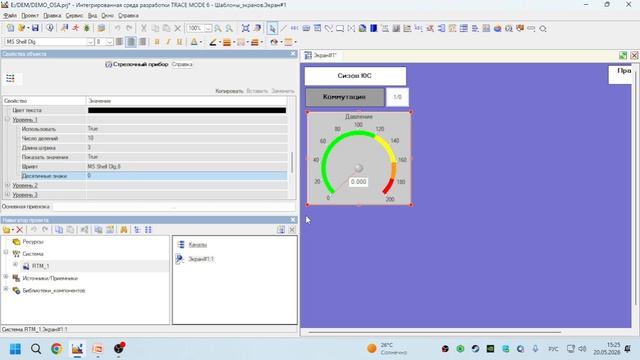The width and height of the screenshot is (640, 360).
Task: Select the round gauge tool at toolbar end
Action: 543,29
